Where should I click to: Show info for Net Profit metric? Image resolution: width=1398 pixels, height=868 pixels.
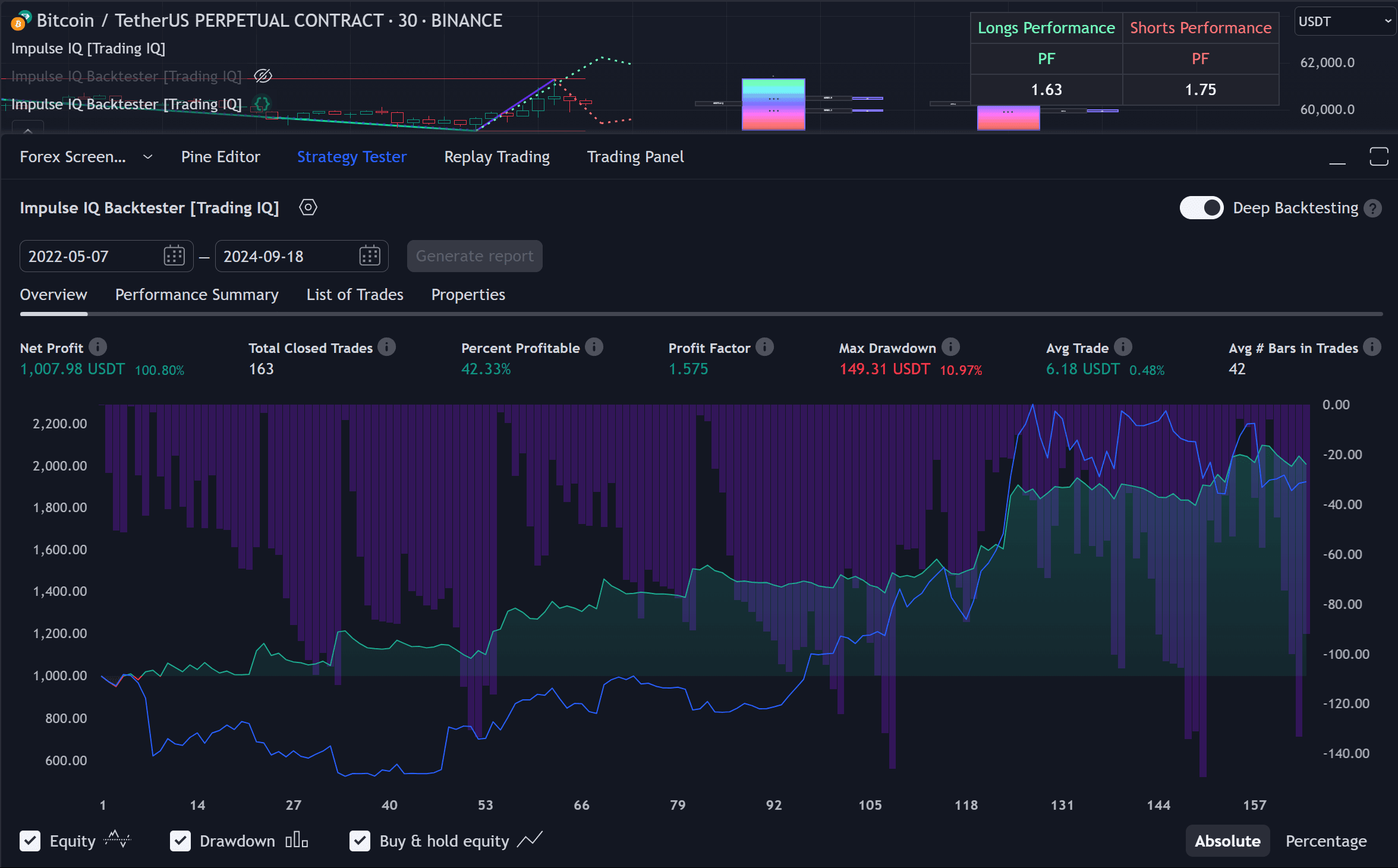pos(98,347)
